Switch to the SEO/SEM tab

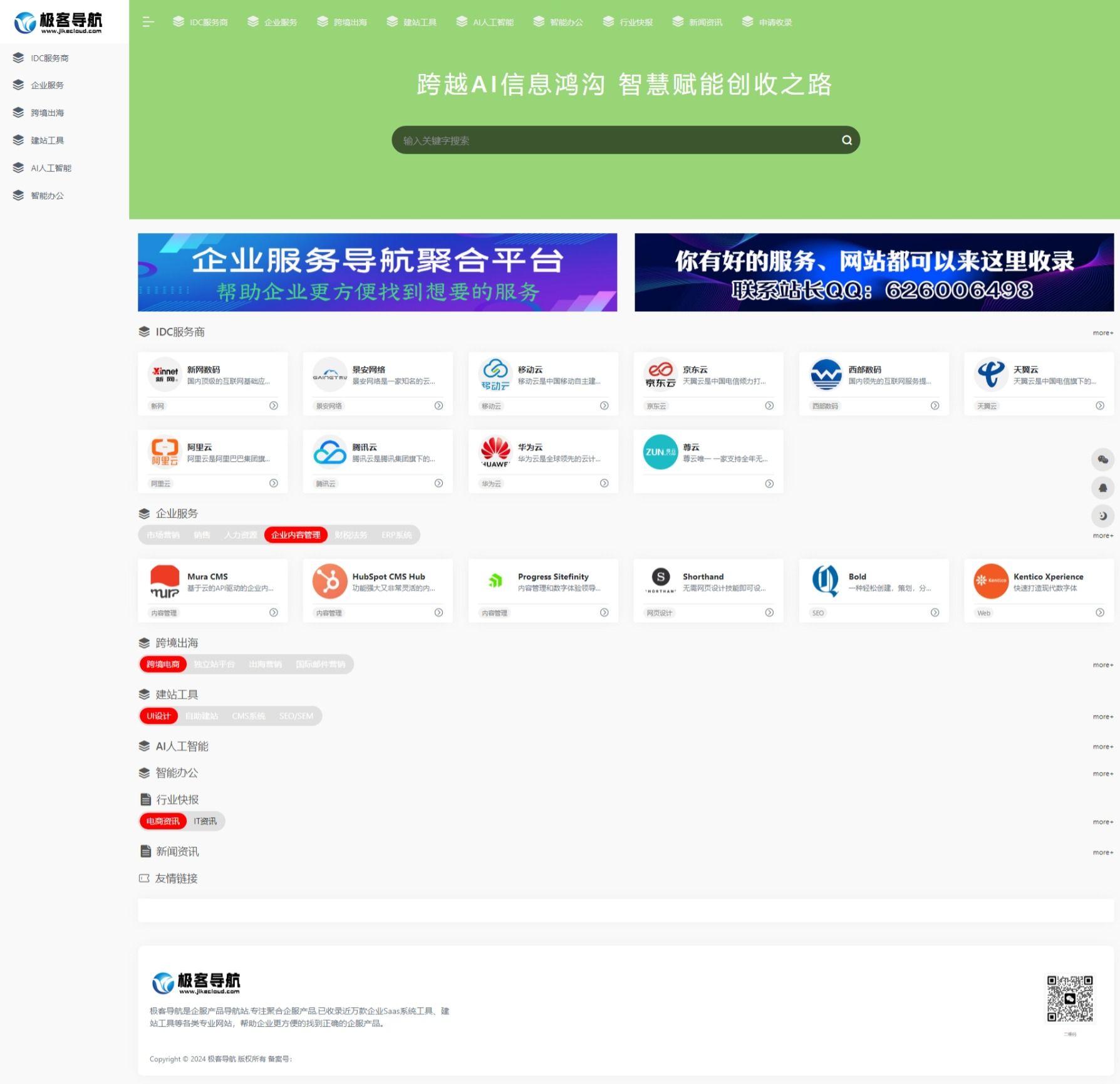click(296, 716)
